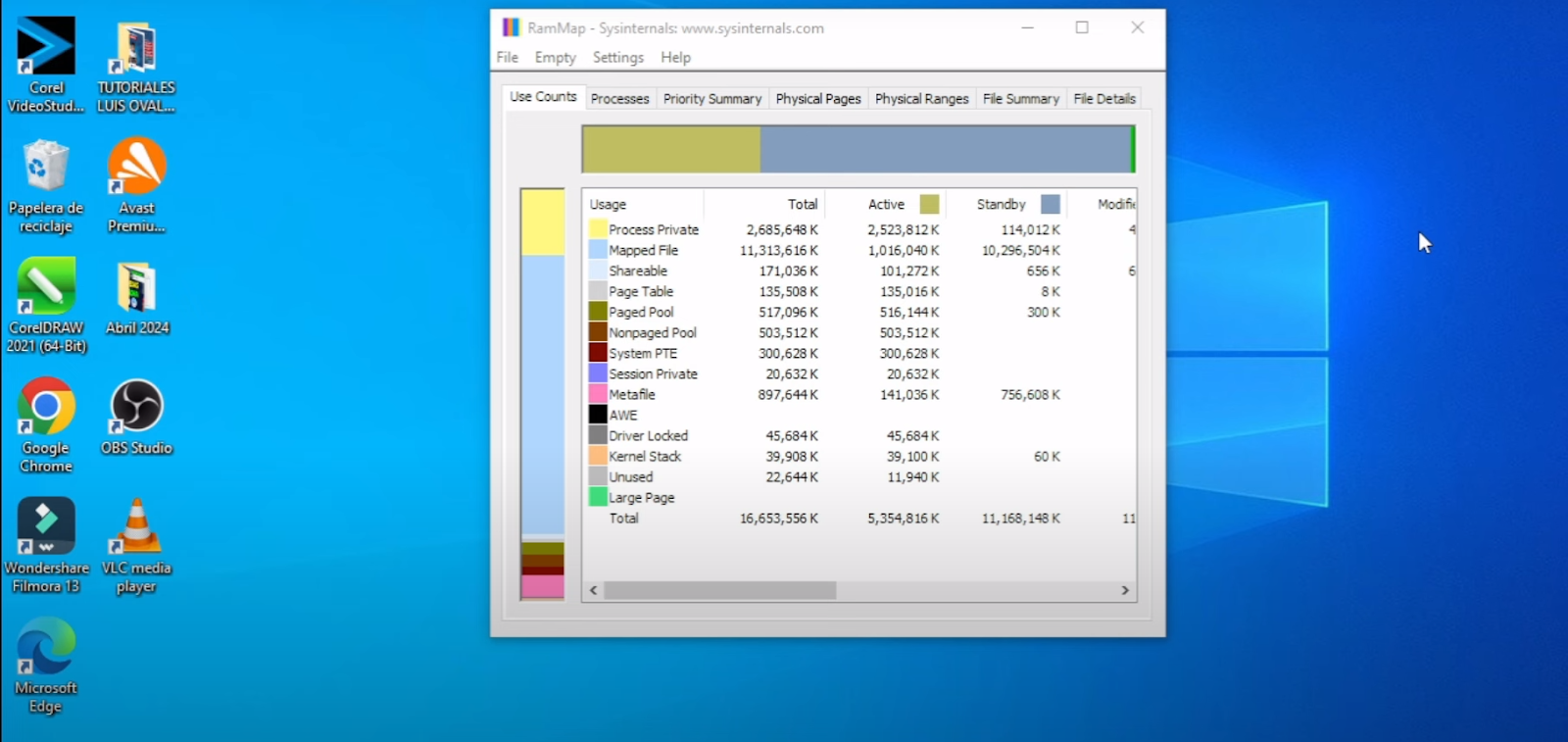Open TUTORIALES LUIS OVAL folder icon
The height and width of the screenshot is (742, 1568).
[136, 65]
